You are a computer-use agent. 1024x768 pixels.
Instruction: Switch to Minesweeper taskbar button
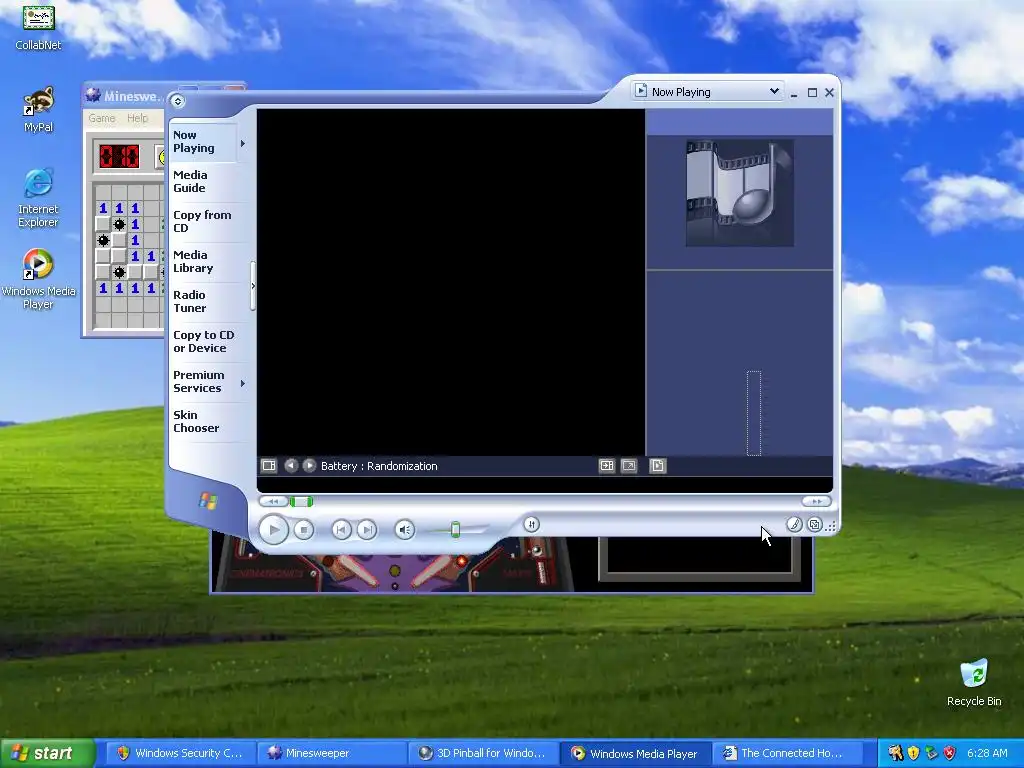tap(330, 753)
